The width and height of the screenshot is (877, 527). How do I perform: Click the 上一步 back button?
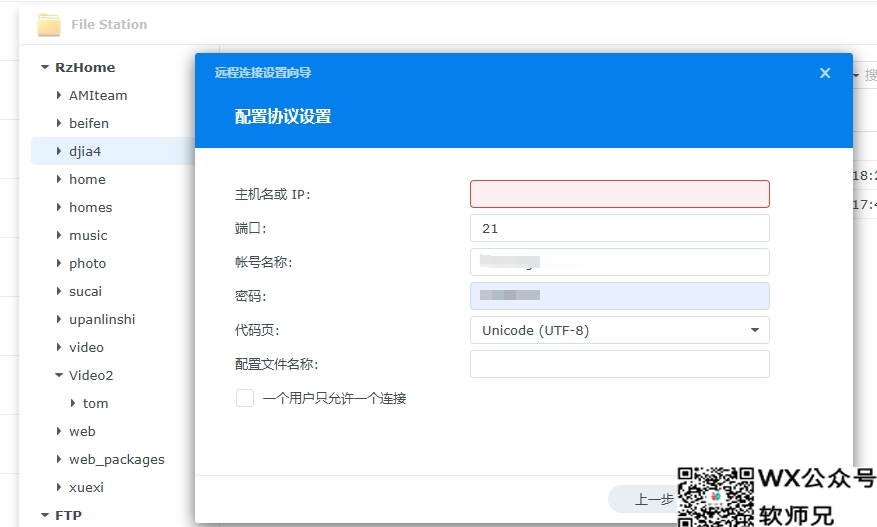[643, 499]
